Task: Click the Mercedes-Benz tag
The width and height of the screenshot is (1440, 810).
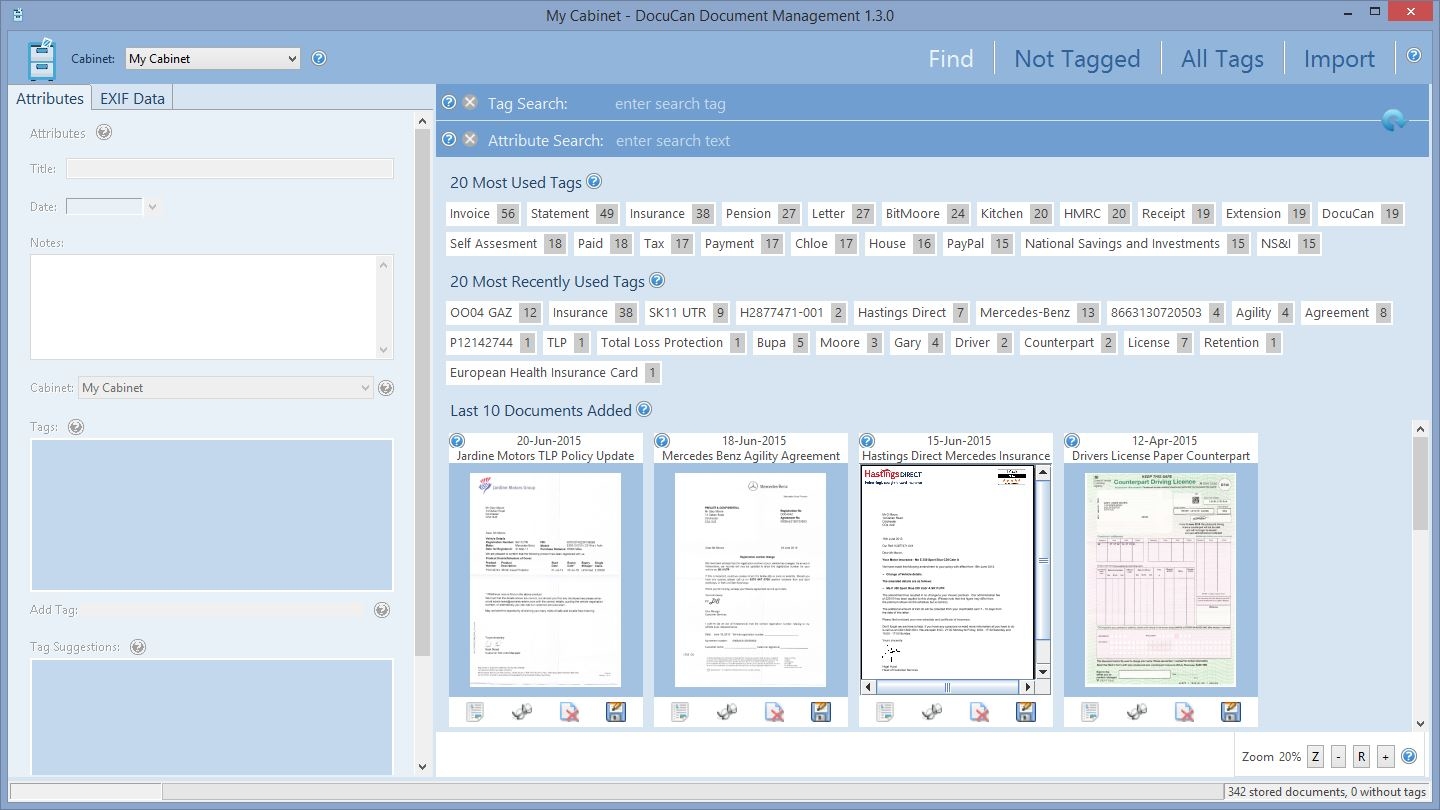Action: coord(1038,312)
